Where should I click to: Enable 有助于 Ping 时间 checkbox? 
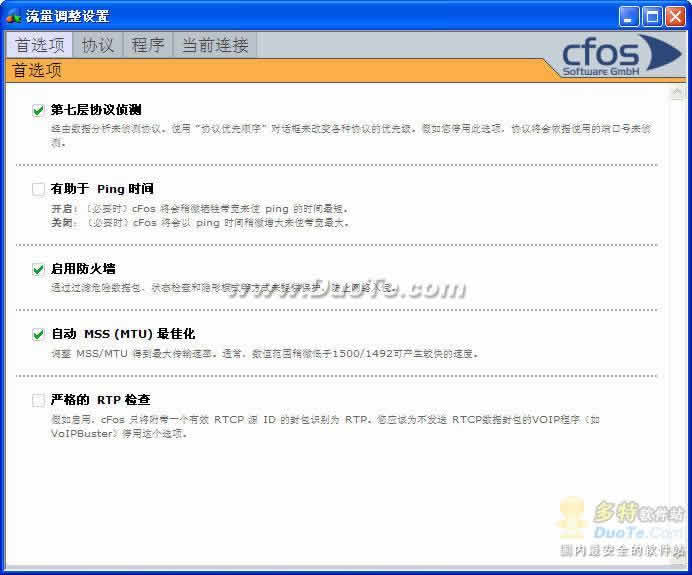coord(38,189)
